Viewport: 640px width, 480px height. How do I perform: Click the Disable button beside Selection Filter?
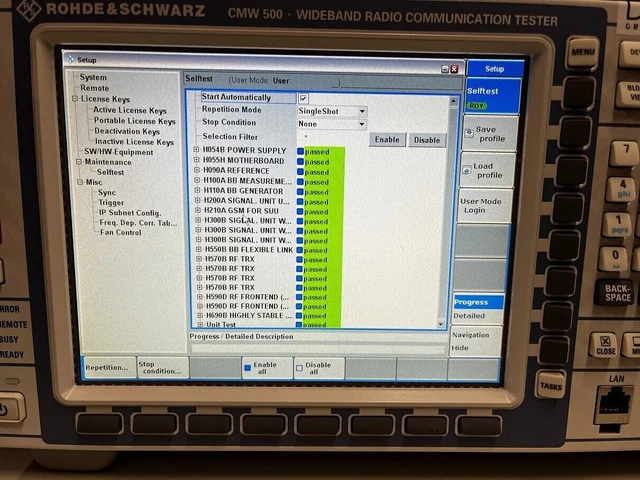[427, 140]
